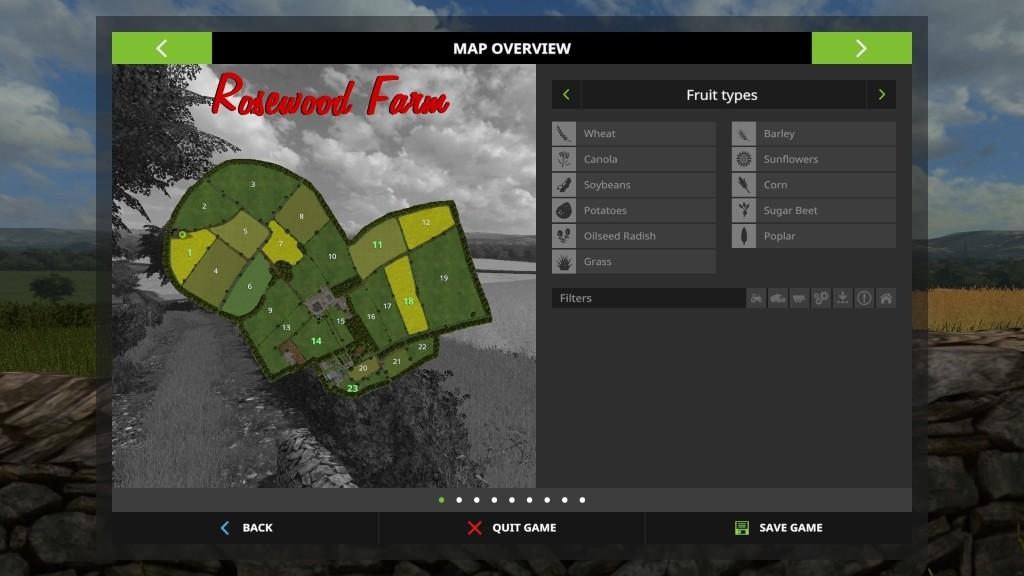Toggle the gears filter icon

821,298
